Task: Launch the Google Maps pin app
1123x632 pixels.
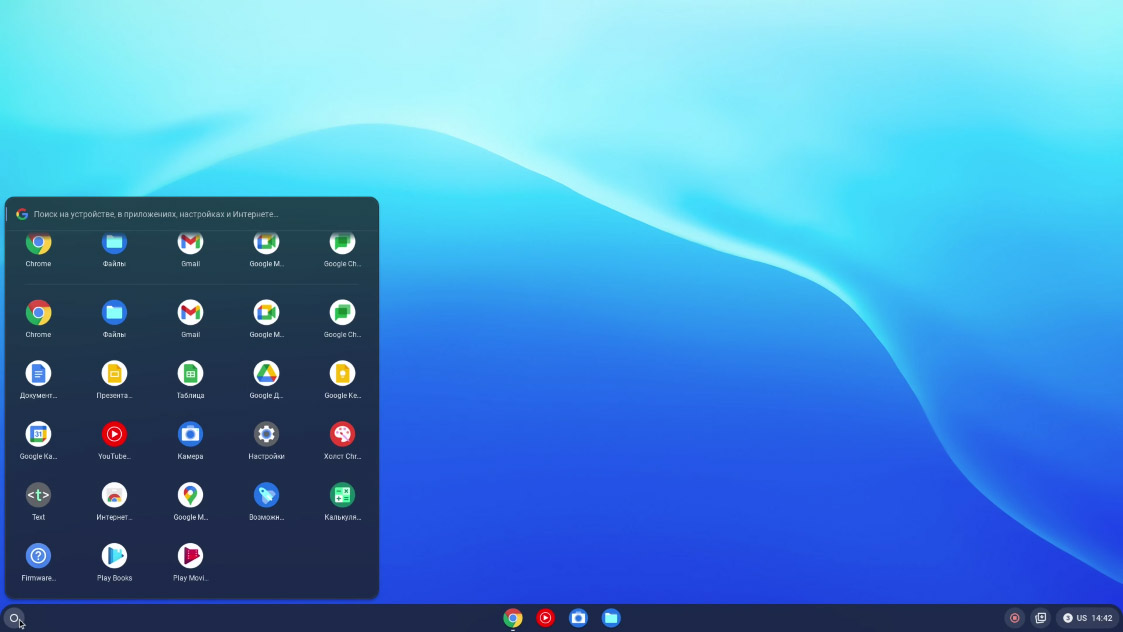Action: click(191, 495)
